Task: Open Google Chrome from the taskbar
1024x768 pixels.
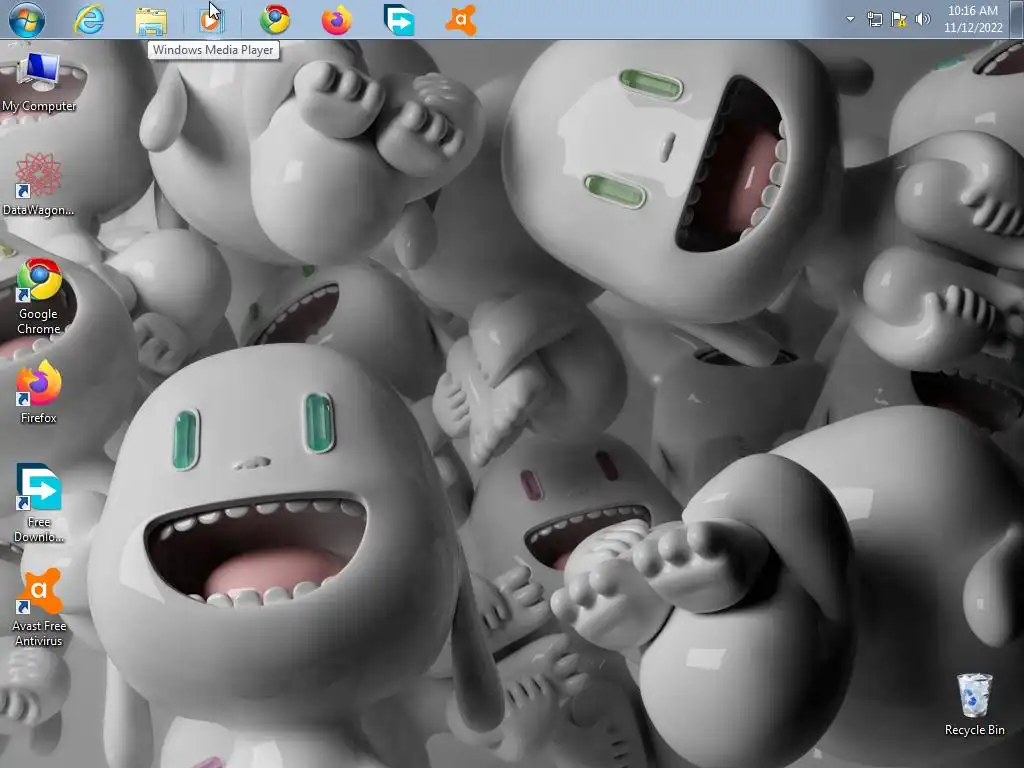Action: point(275,20)
